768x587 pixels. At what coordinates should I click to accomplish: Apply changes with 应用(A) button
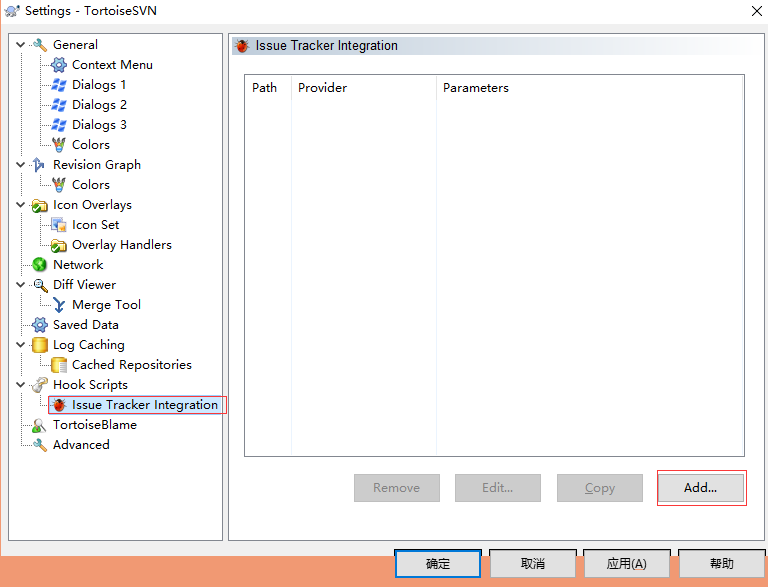626,564
